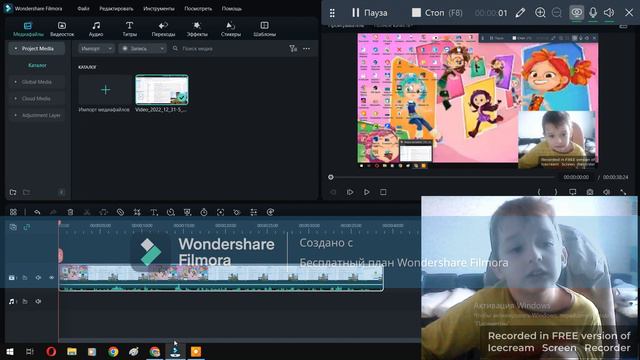Open fullscreen preview icon
Viewport: 640px width, 360px height.
point(623,192)
